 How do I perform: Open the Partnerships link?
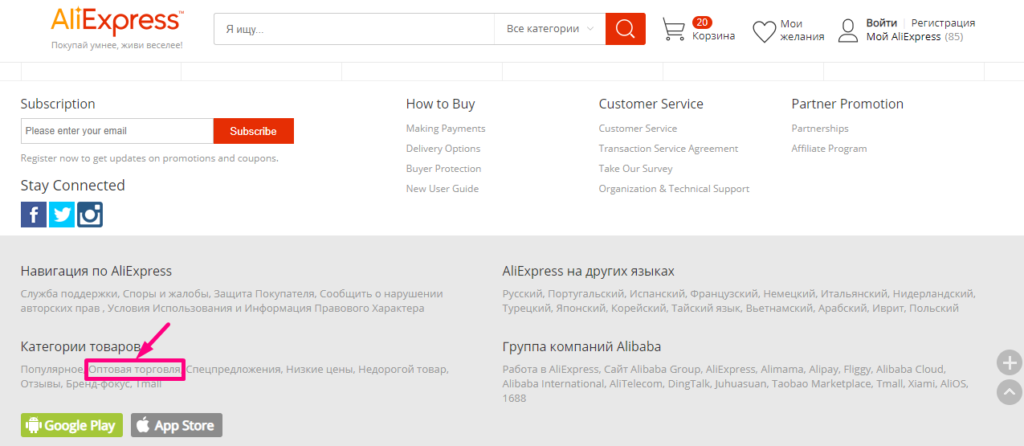tap(820, 128)
